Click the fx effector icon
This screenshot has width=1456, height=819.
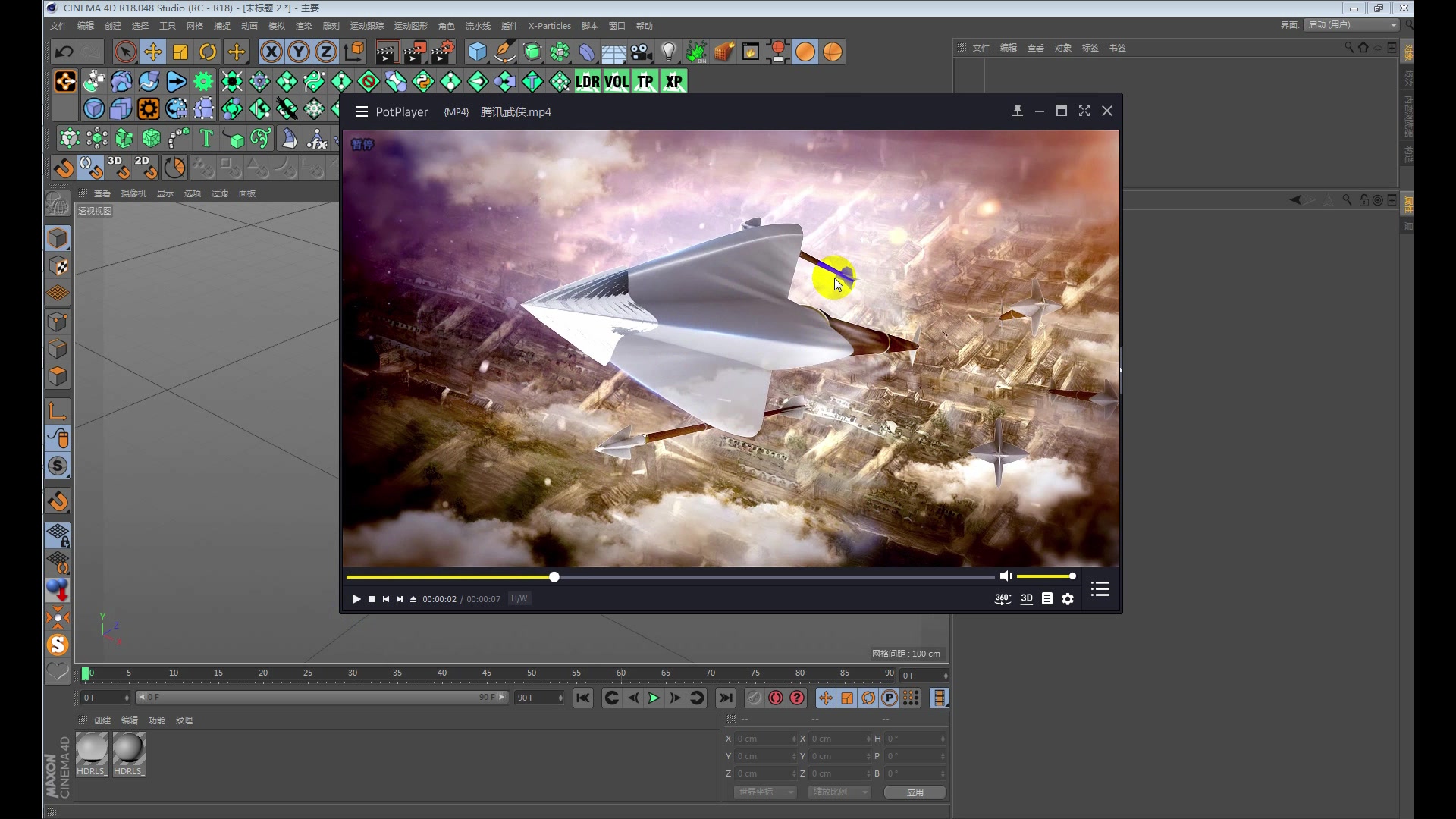click(x=317, y=138)
